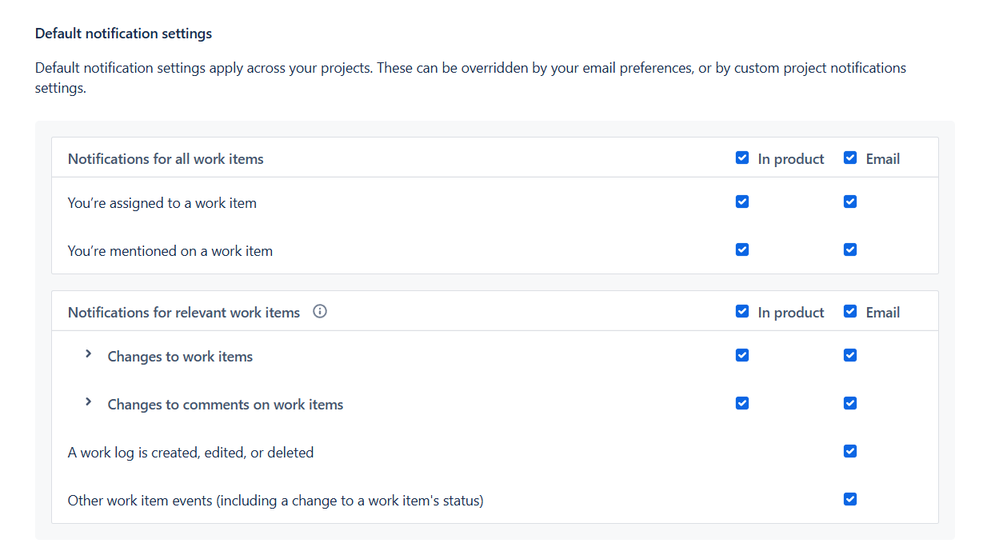Expand Changes to comments on work items
The image size is (999, 559).
89,403
